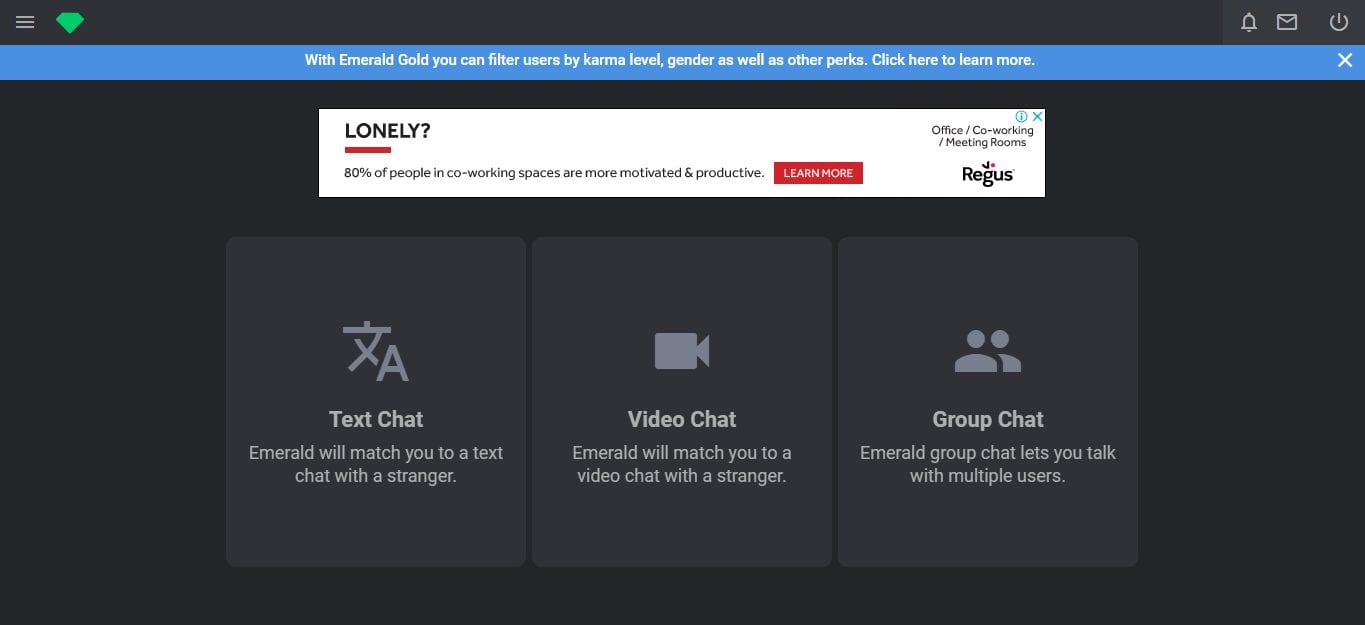
Task: Select the Group Chat heading
Action: (987, 419)
